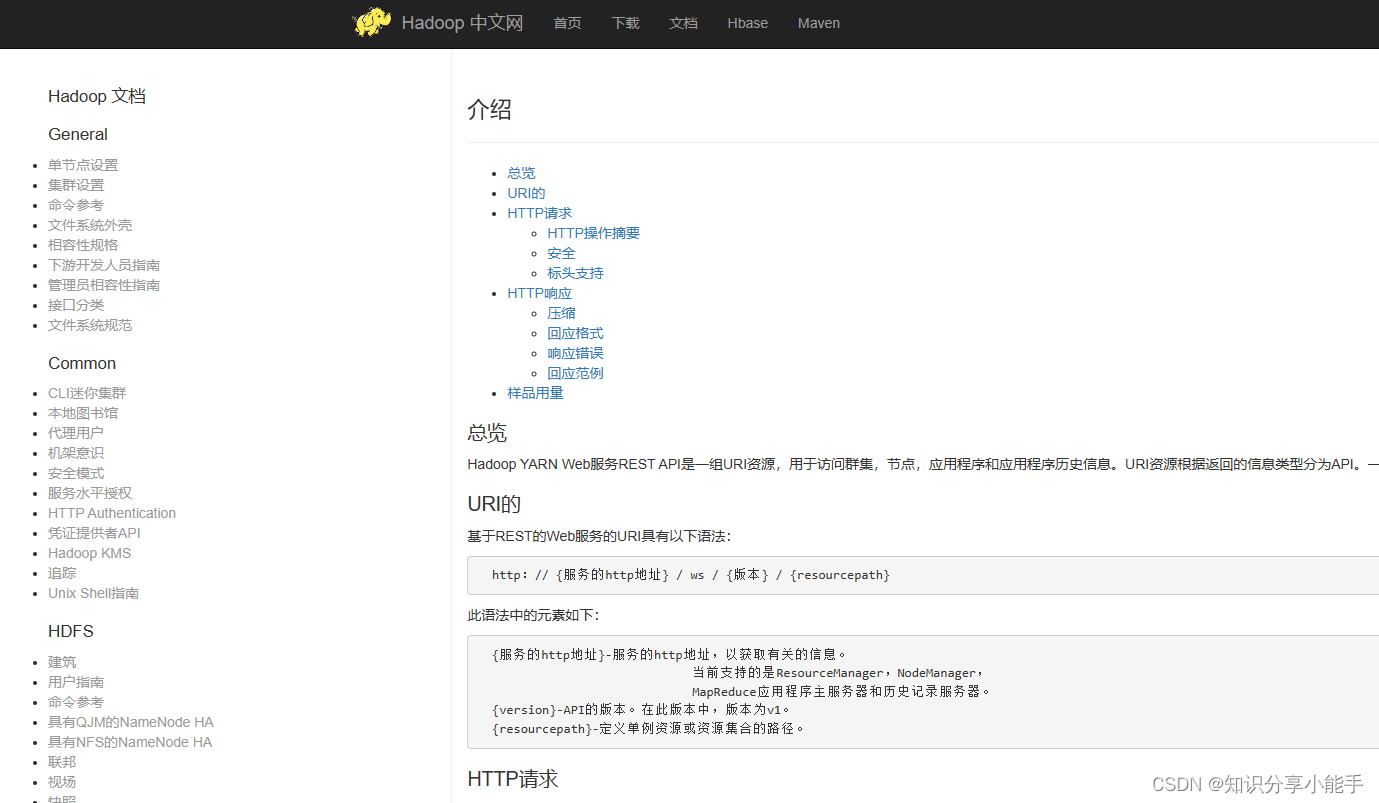Open HTTP Authentication sidebar link
This screenshot has width=1379, height=803.
coord(112,513)
